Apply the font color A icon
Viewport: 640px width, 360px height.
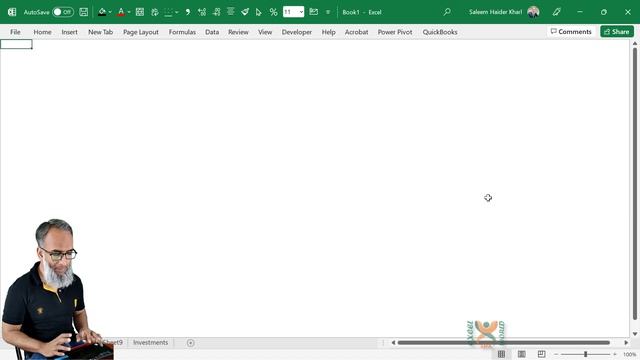click(121, 12)
